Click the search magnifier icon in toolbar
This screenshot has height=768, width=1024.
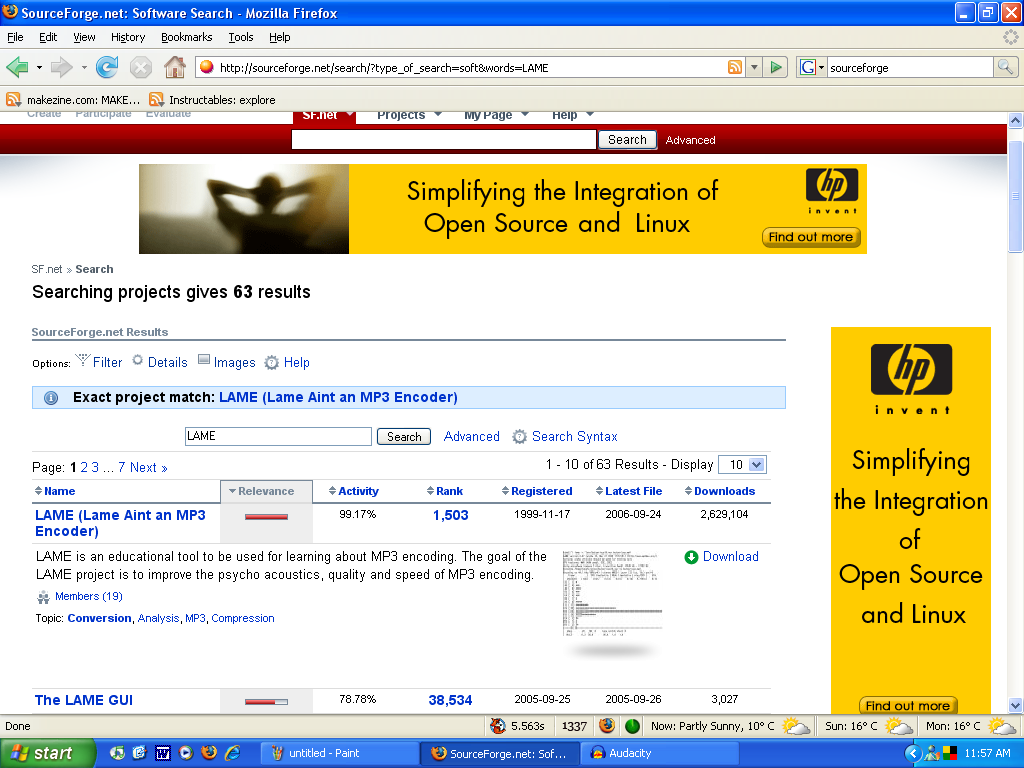1005,67
